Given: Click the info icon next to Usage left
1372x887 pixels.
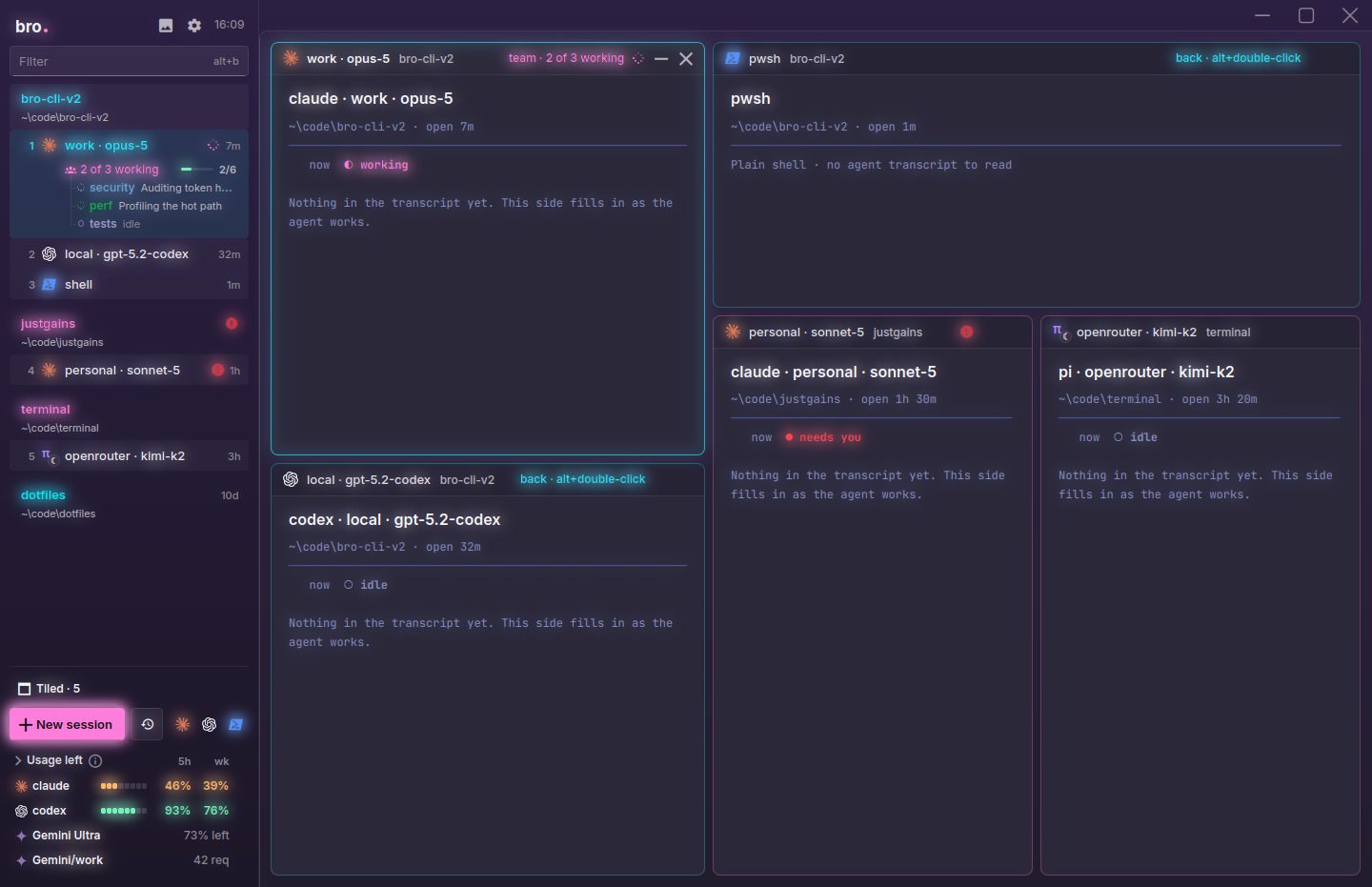Looking at the screenshot, I should [95, 761].
